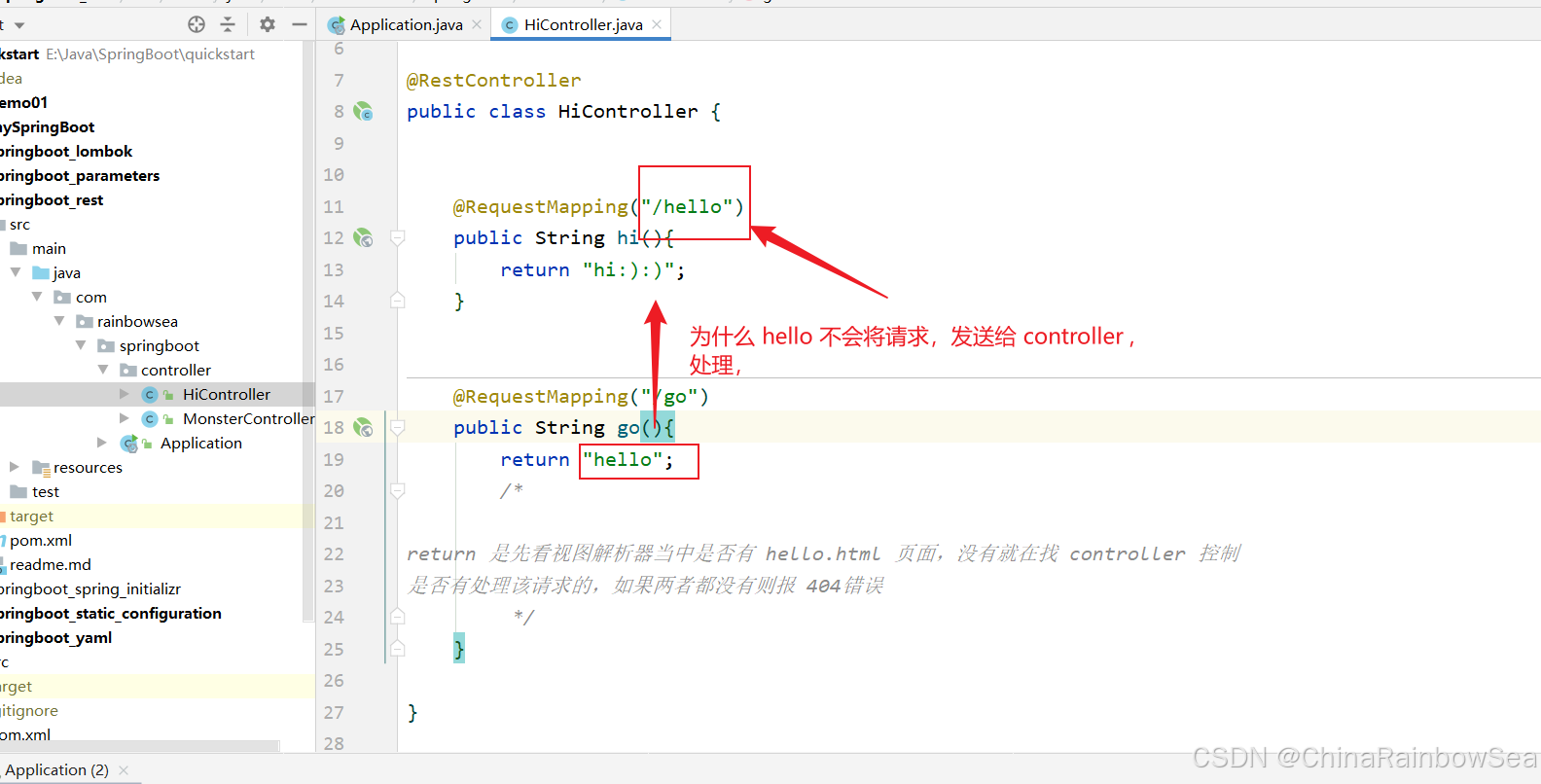The image size is (1541, 784).
Task: Hide the project tool window with the minus icon
Action: (300, 24)
